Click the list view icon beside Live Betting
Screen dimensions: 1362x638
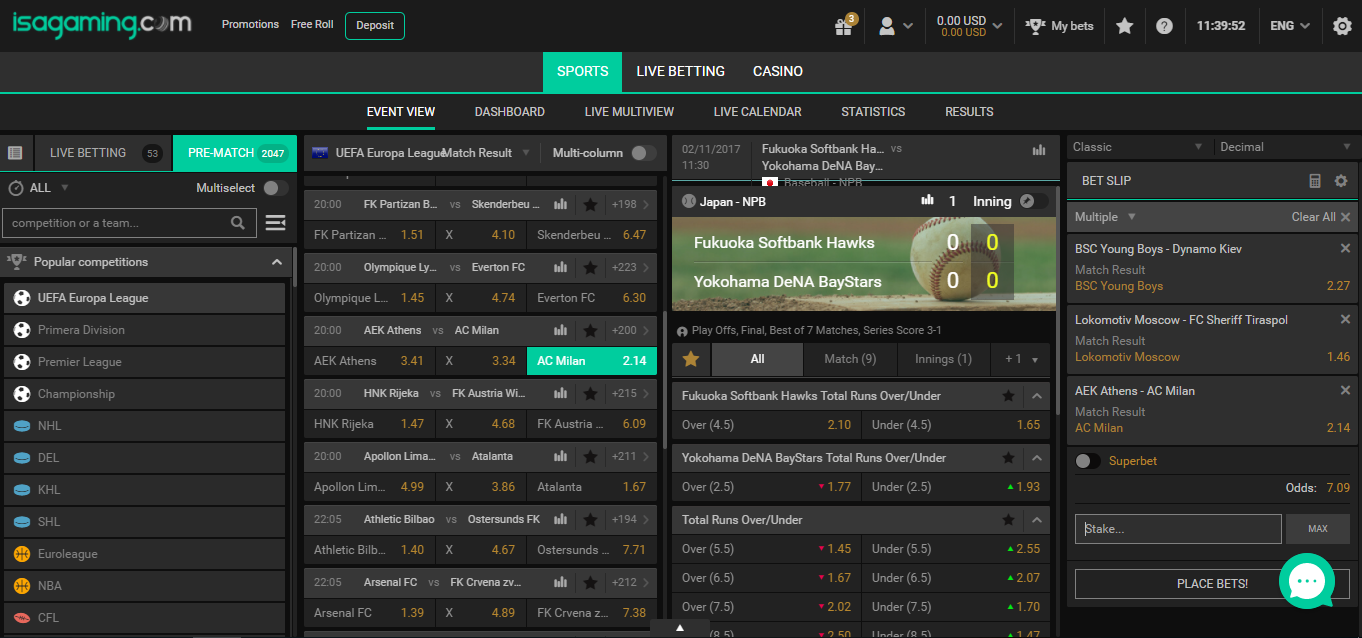tap(15, 153)
